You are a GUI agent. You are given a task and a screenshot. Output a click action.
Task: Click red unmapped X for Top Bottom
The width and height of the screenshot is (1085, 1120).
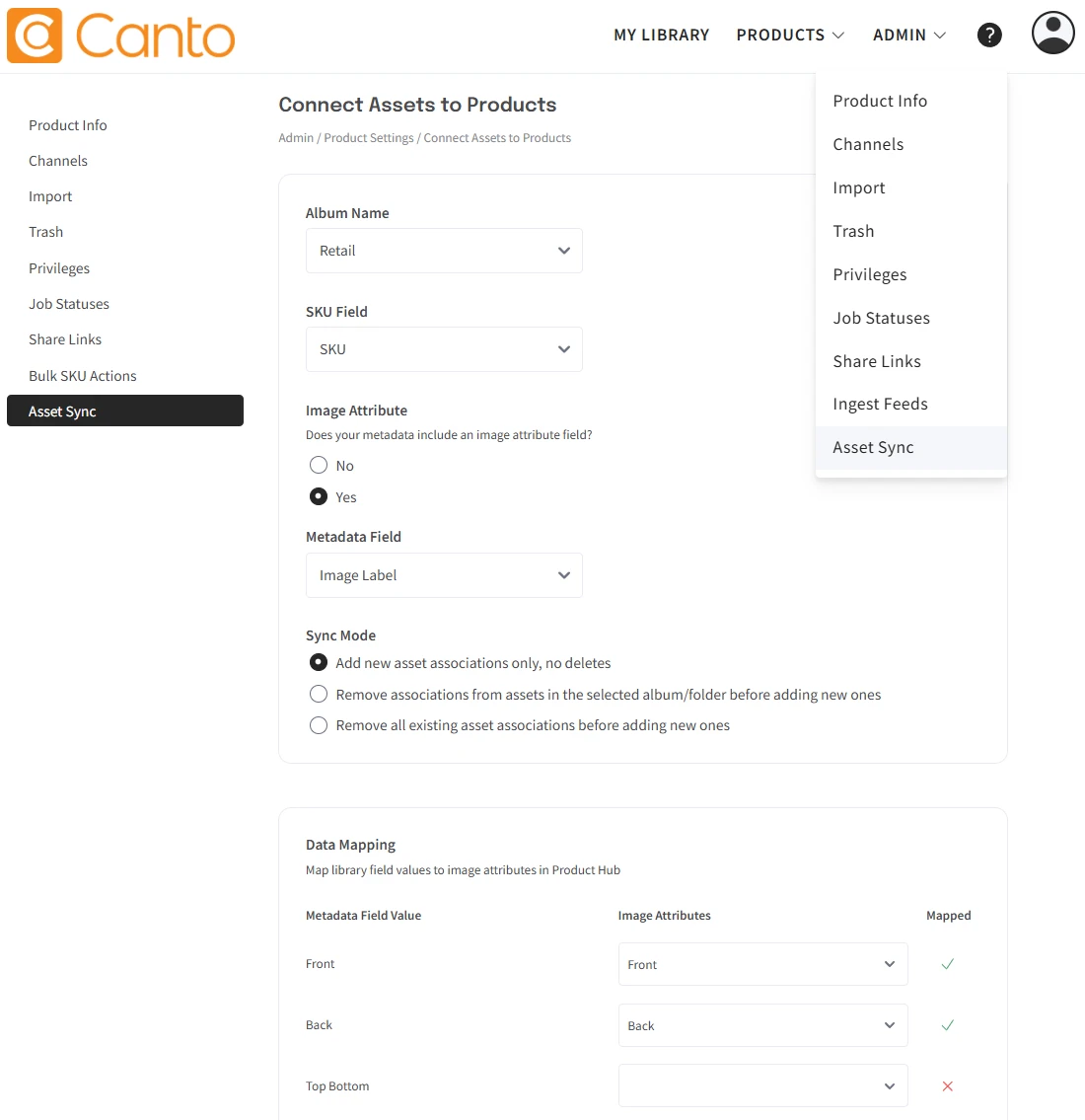(947, 1086)
